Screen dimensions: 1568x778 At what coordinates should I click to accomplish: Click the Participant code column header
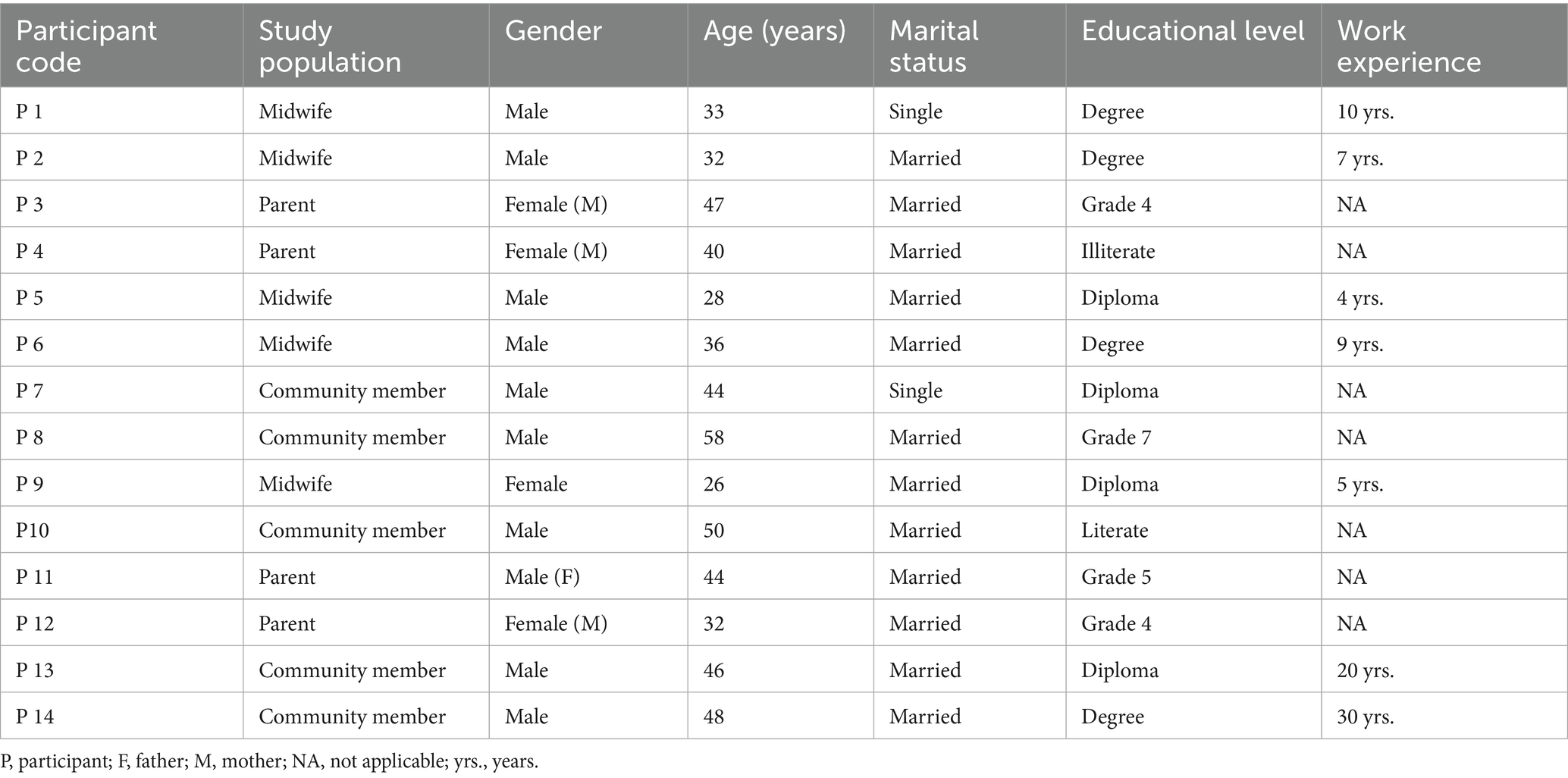[x=121, y=45]
